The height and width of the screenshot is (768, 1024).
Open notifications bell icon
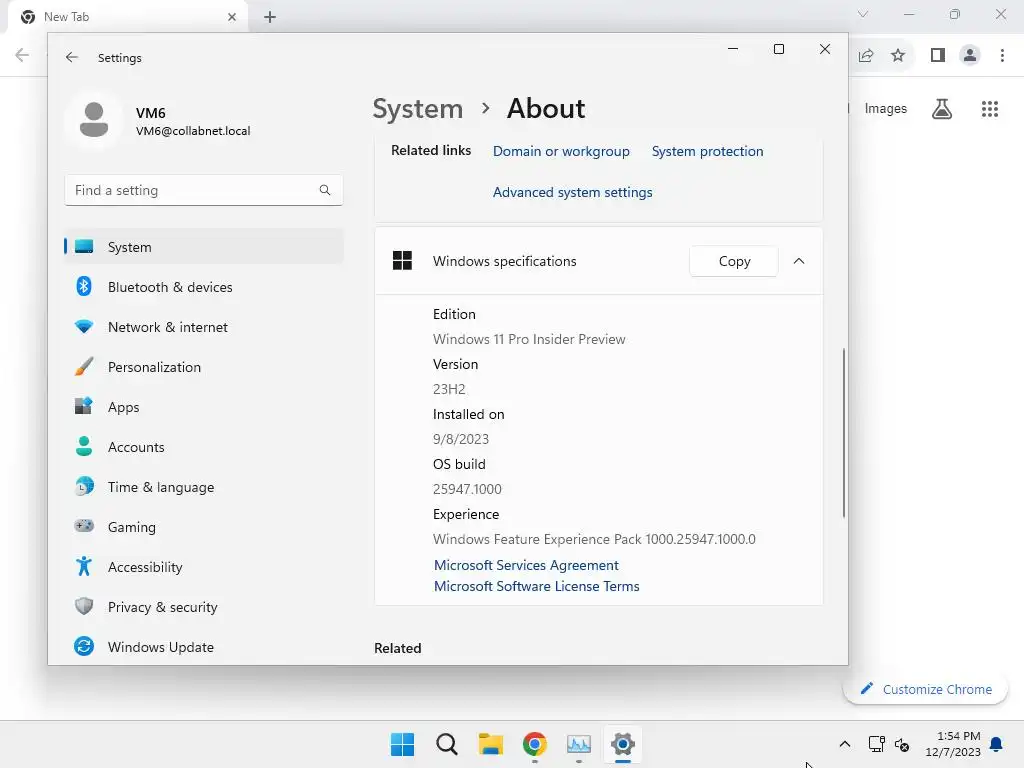997,744
